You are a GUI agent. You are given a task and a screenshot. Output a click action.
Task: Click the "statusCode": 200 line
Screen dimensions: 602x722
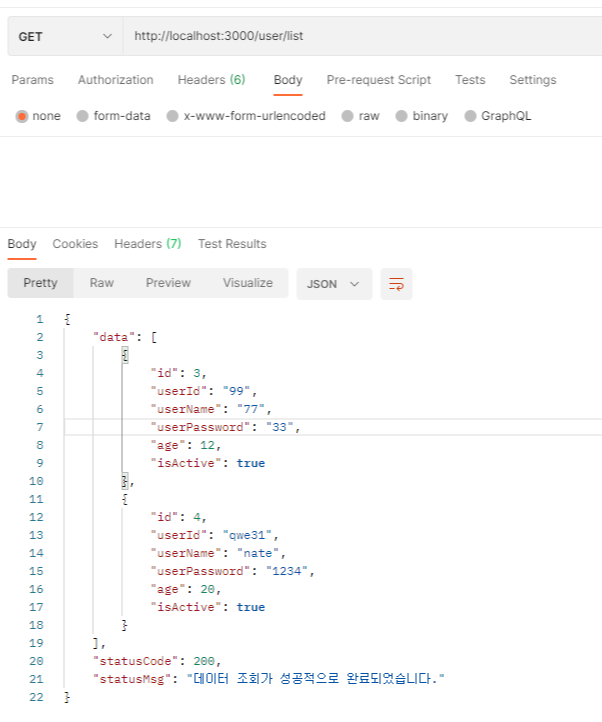coord(157,661)
